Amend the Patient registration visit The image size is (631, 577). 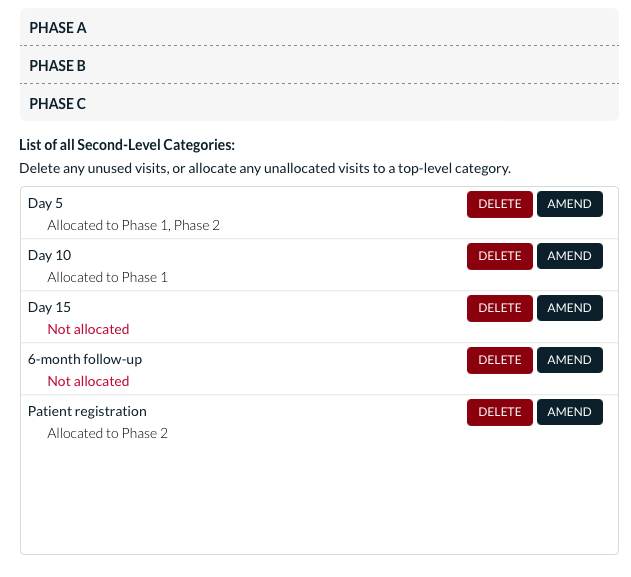[x=569, y=412]
